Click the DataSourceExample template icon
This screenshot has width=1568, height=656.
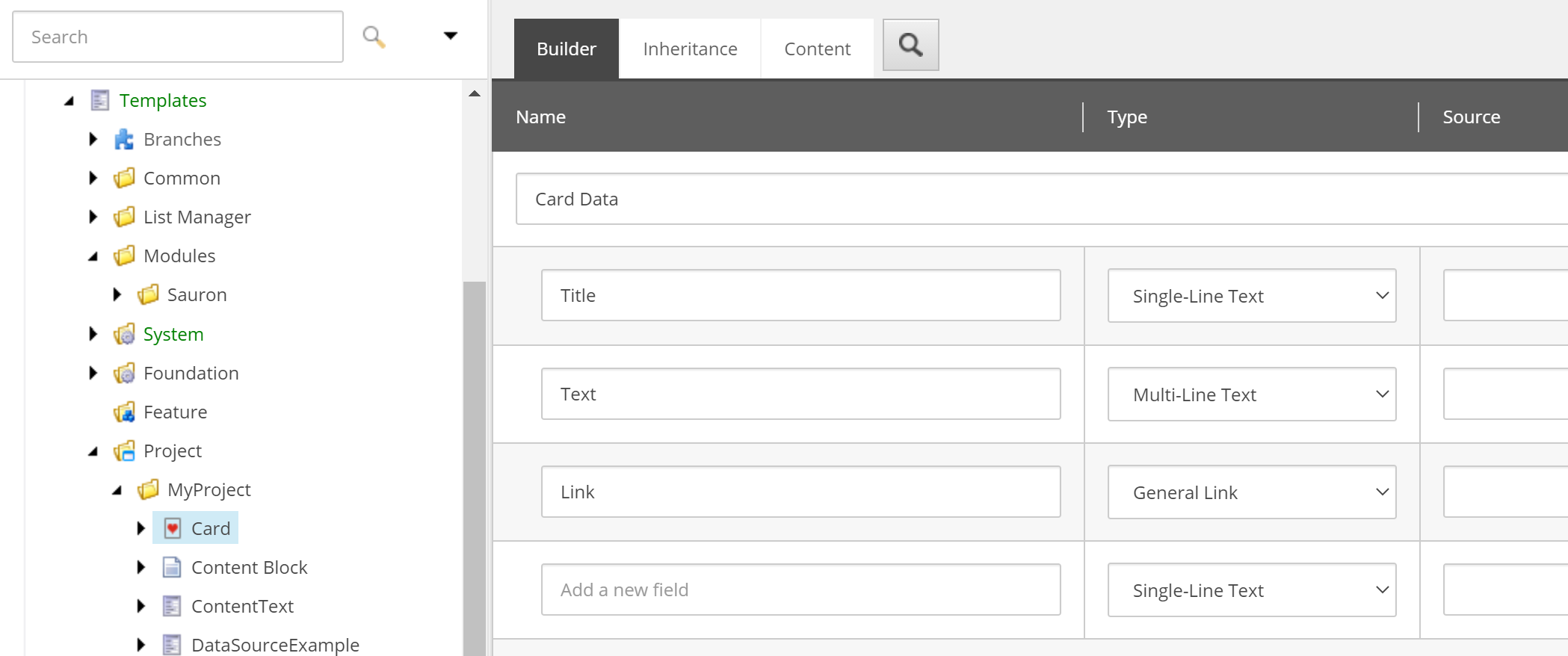click(x=172, y=645)
